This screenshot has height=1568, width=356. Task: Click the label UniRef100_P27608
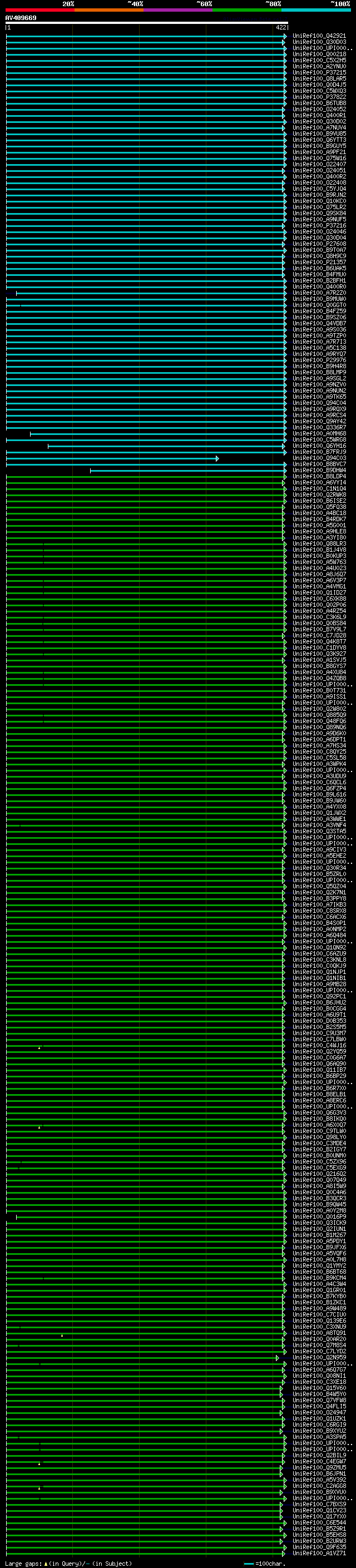[319, 244]
